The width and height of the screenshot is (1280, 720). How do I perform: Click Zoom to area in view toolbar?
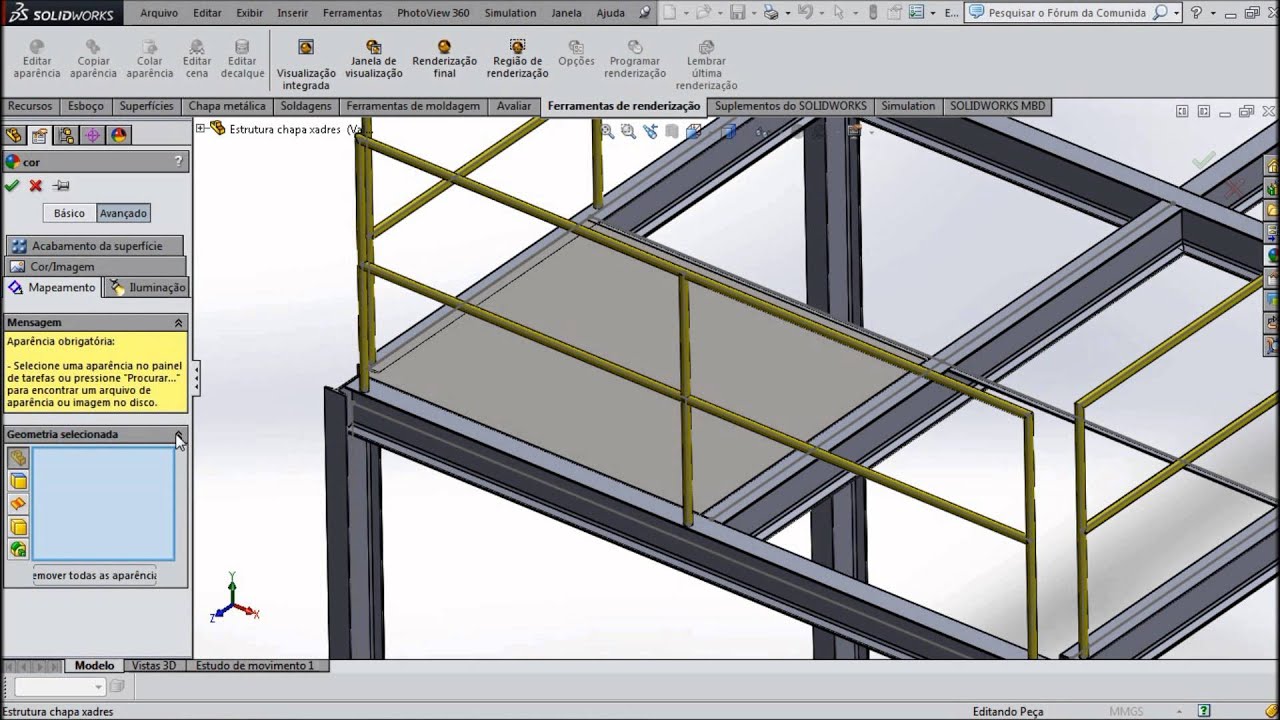coord(628,131)
